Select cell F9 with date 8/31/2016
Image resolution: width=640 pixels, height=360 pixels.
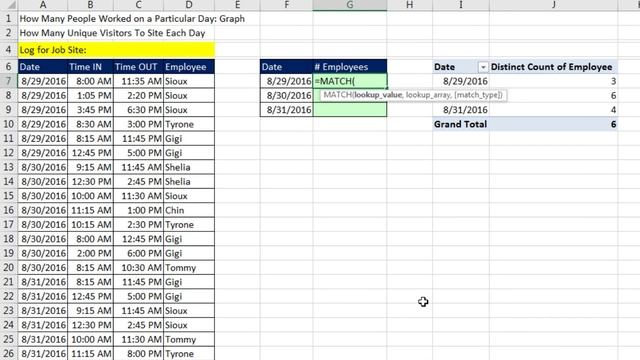(287, 110)
